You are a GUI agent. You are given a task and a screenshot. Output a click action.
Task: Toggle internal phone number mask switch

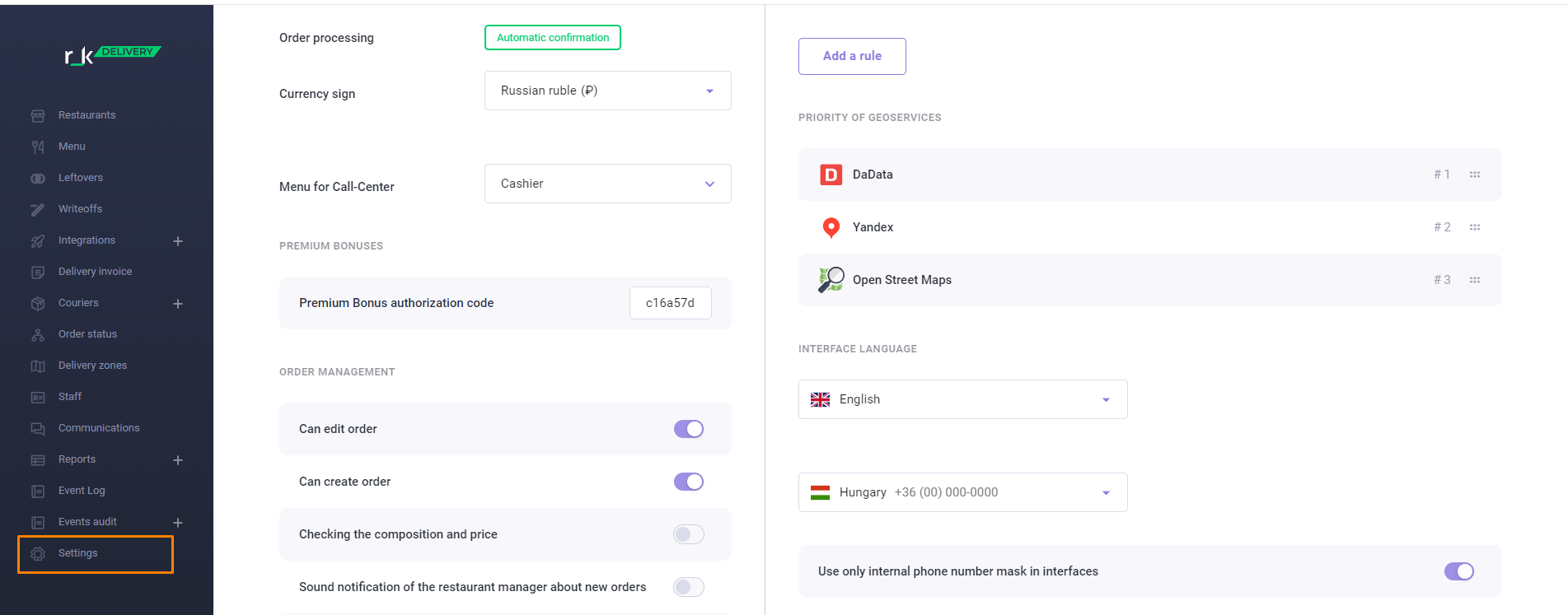click(x=1459, y=571)
